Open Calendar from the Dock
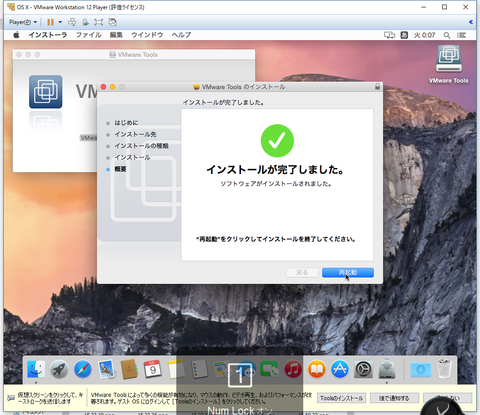Viewport: 480px width, 415px height. click(x=153, y=369)
